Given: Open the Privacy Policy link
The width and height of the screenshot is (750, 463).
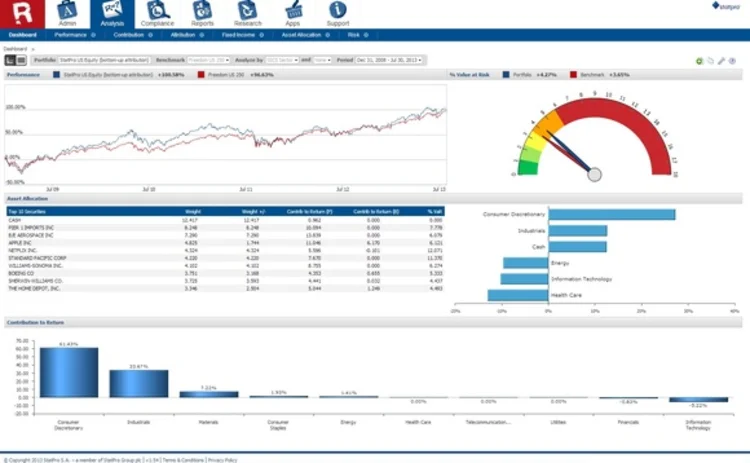Looking at the screenshot, I should tap(222, 460).
